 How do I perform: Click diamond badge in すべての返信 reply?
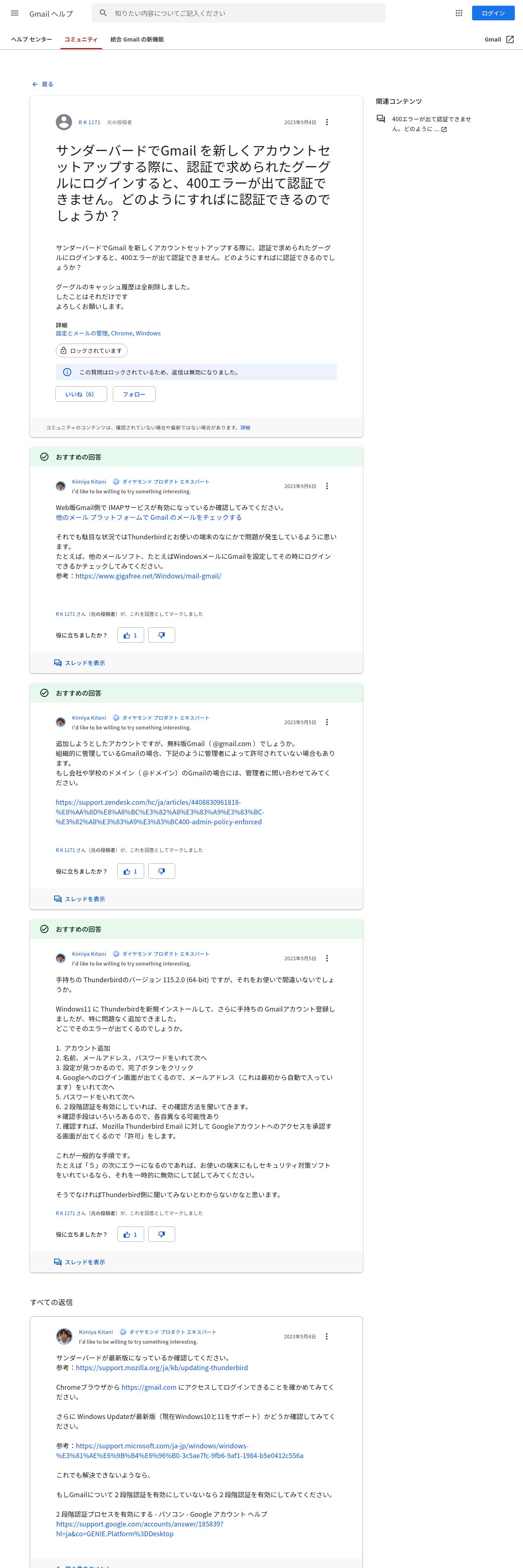pyautogui.click(x=122, y=1332)
